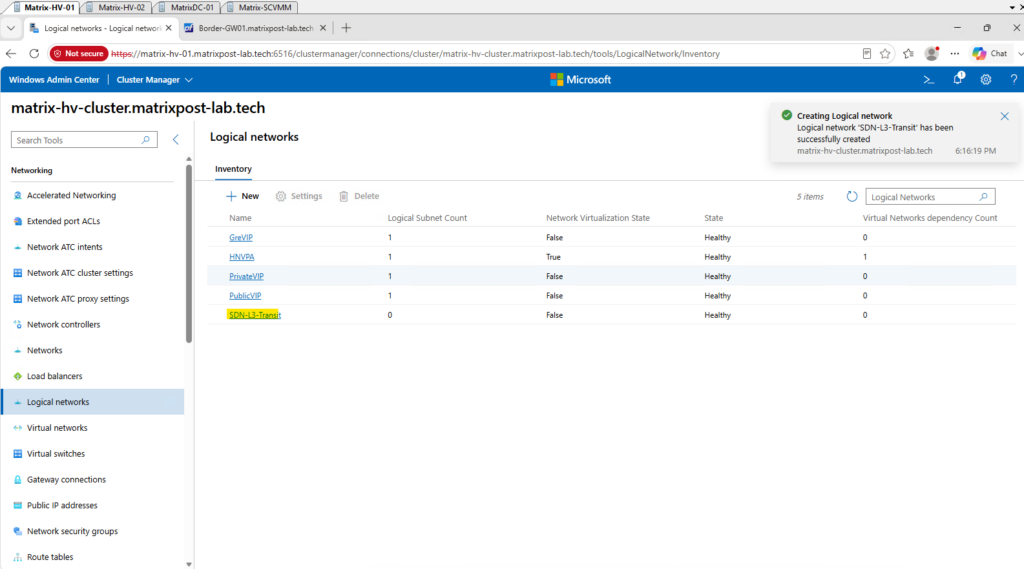Open Virtual networks in the sidebar
The width and height of the screenshot is (1024, 569).
[57, 428]
